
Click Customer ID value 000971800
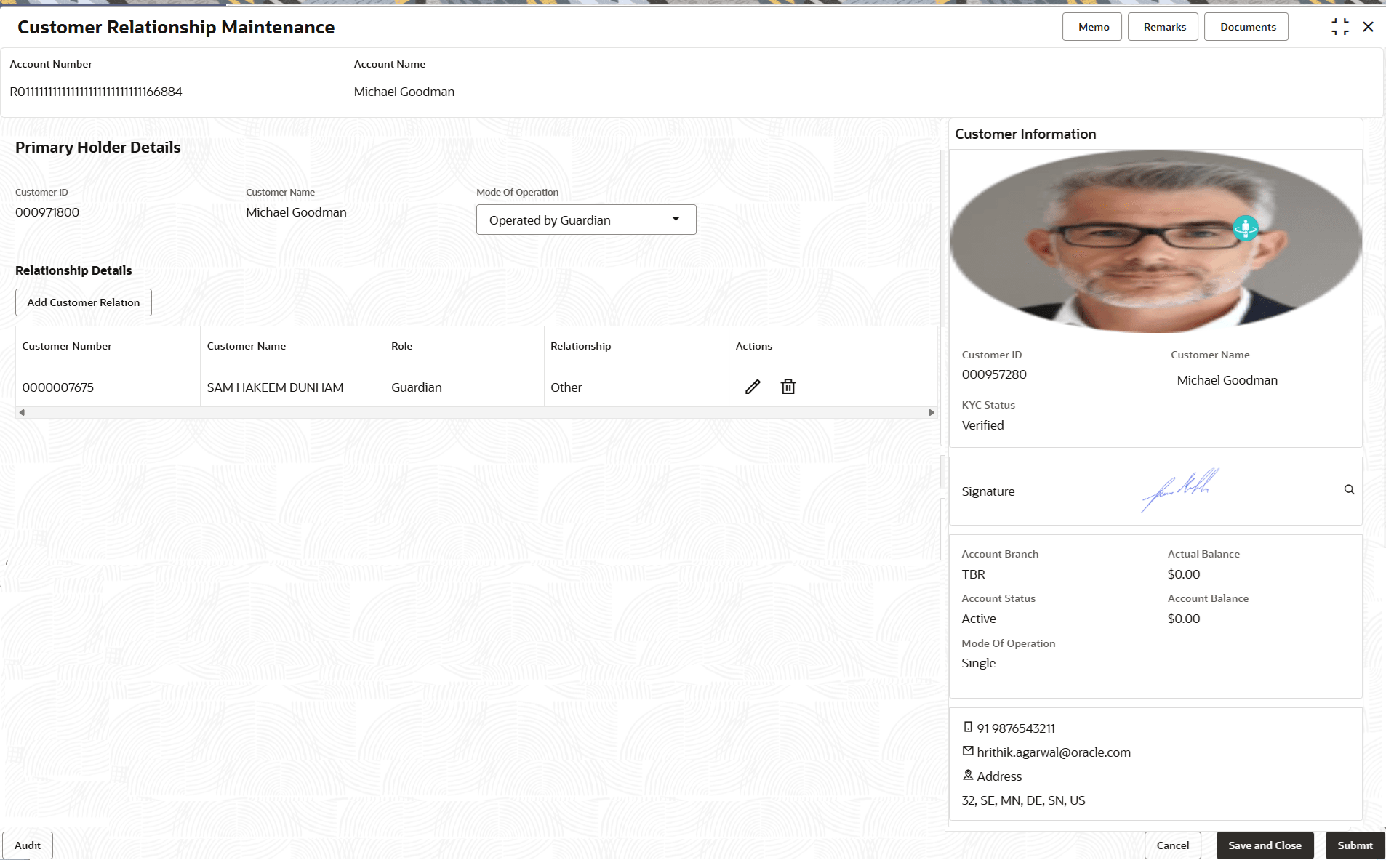[x=47, y=212]
